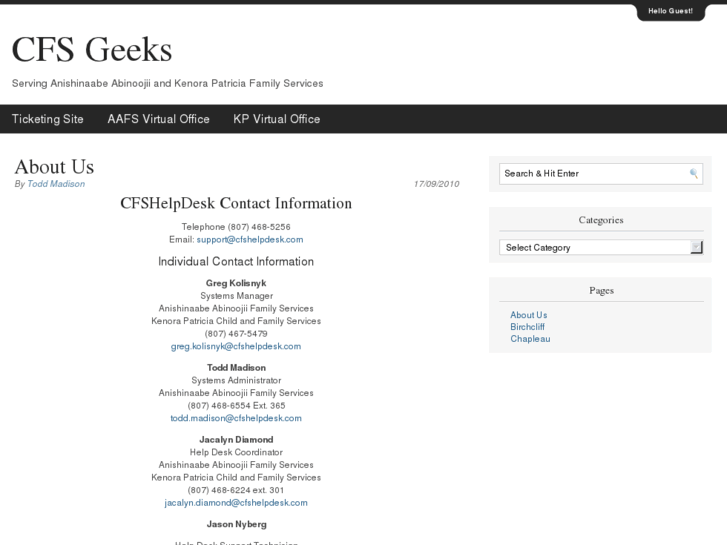Click Systems Administrator title text
Screen dimensions: 727x545
236,380
